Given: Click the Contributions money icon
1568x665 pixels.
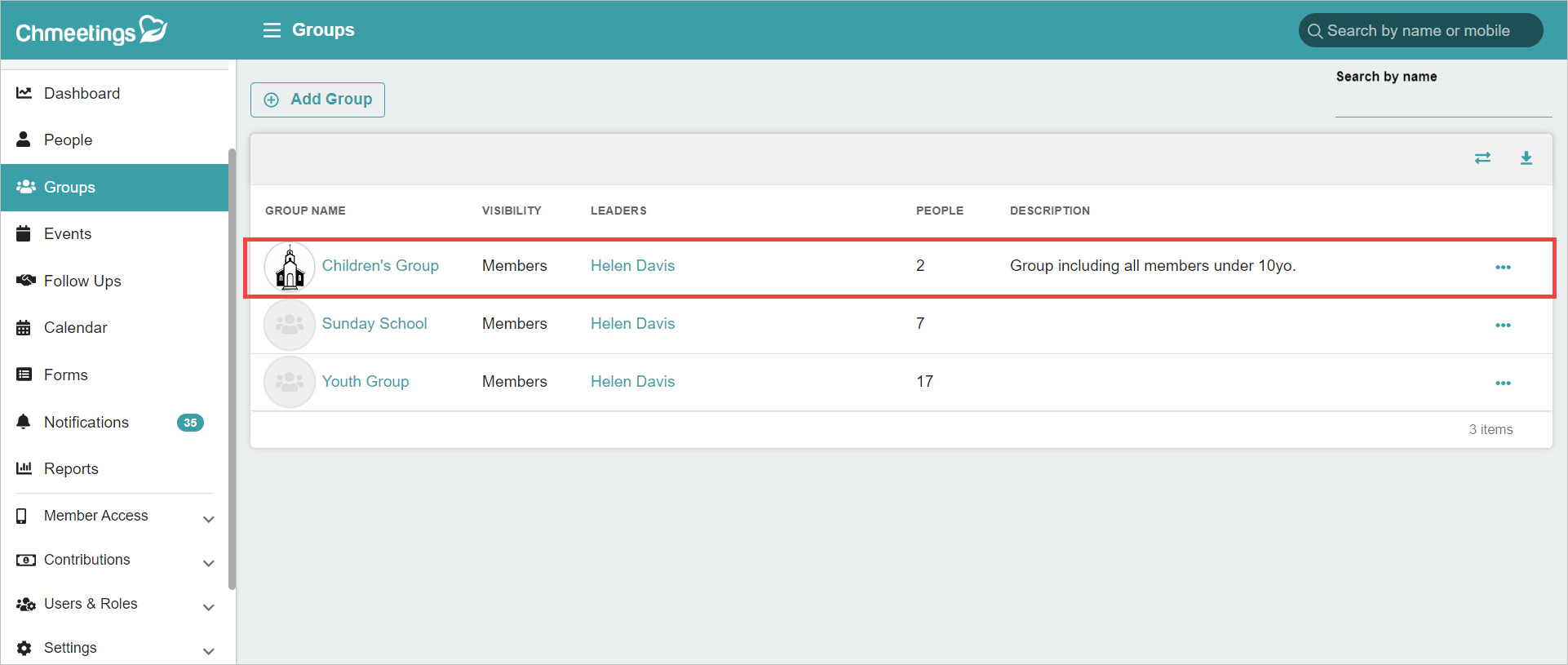Looking at the screenshot, I should (26, 560).
